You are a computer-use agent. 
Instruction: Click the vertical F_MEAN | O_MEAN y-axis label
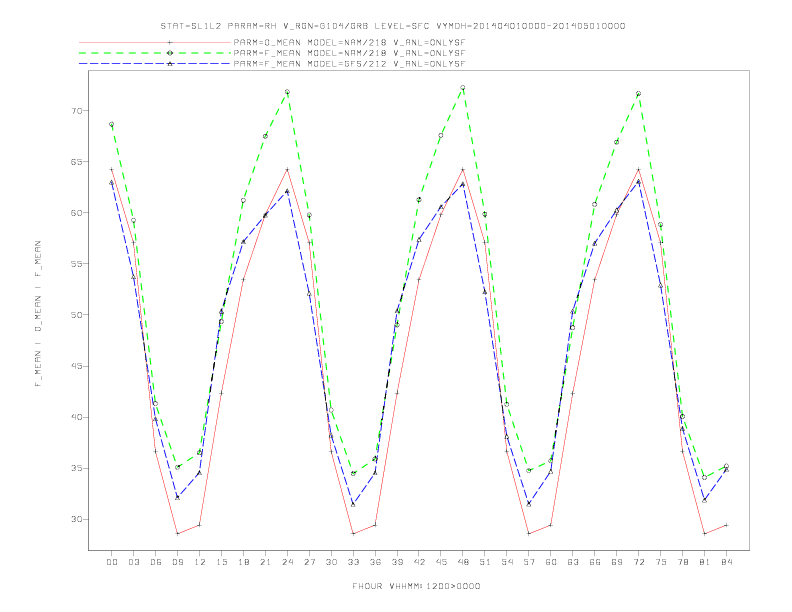[x=38, y=314]
